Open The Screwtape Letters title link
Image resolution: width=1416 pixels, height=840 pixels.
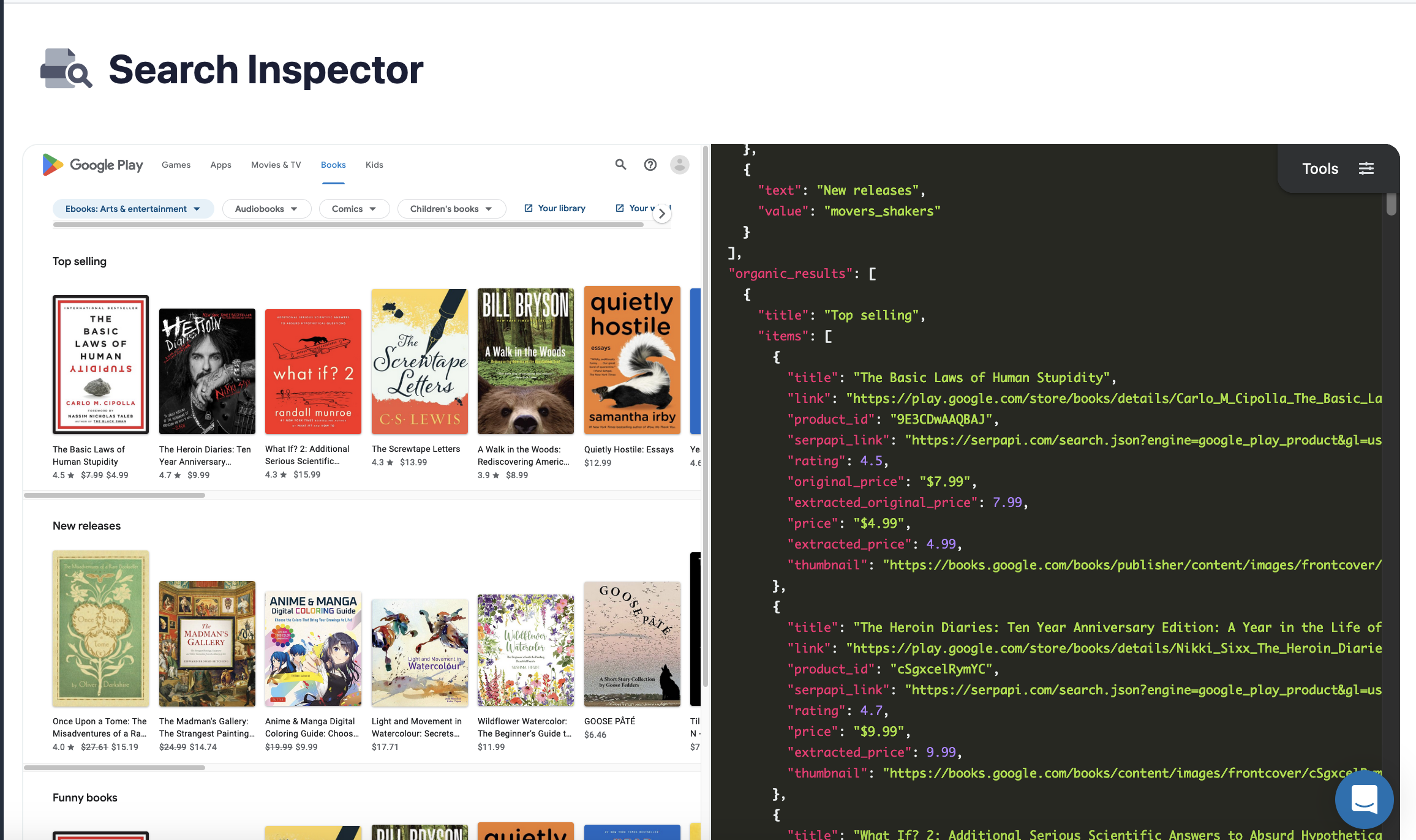click(x=415, y=449)
